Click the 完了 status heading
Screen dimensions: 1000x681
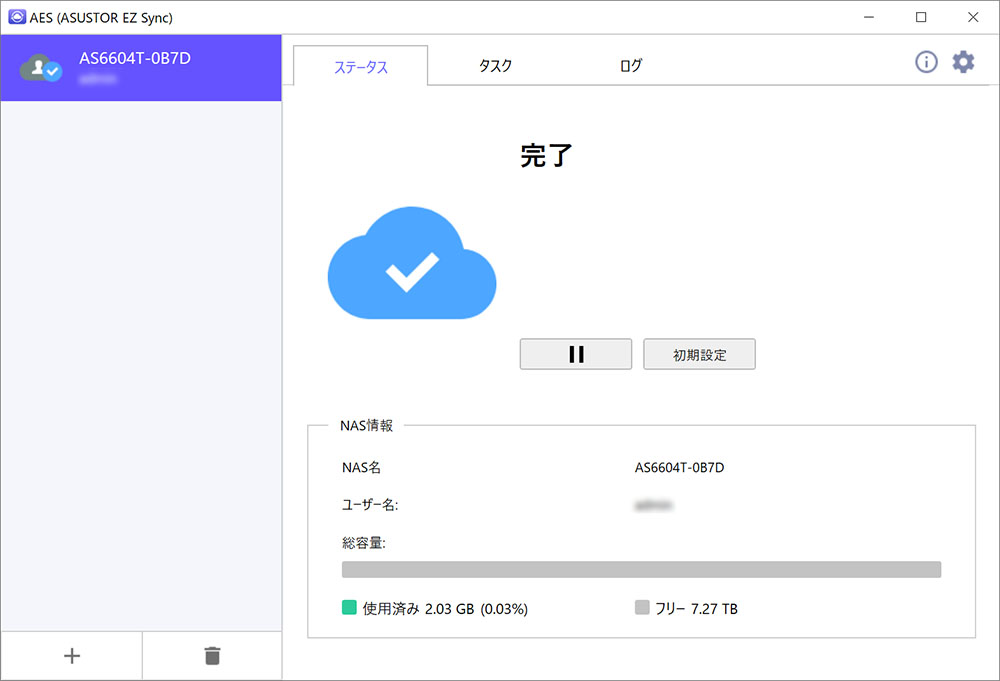(547, 155)
